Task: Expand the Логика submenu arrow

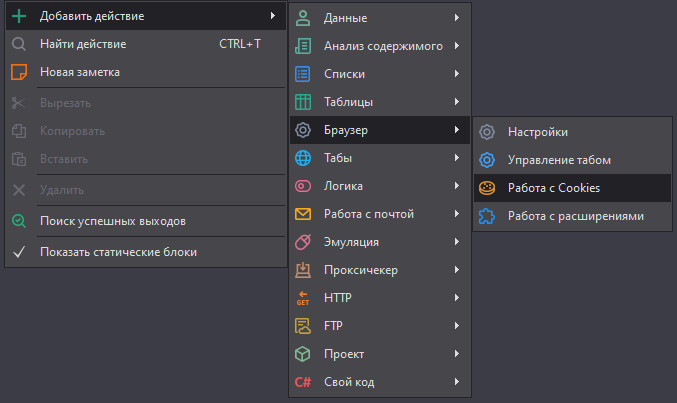Action: 456,186
